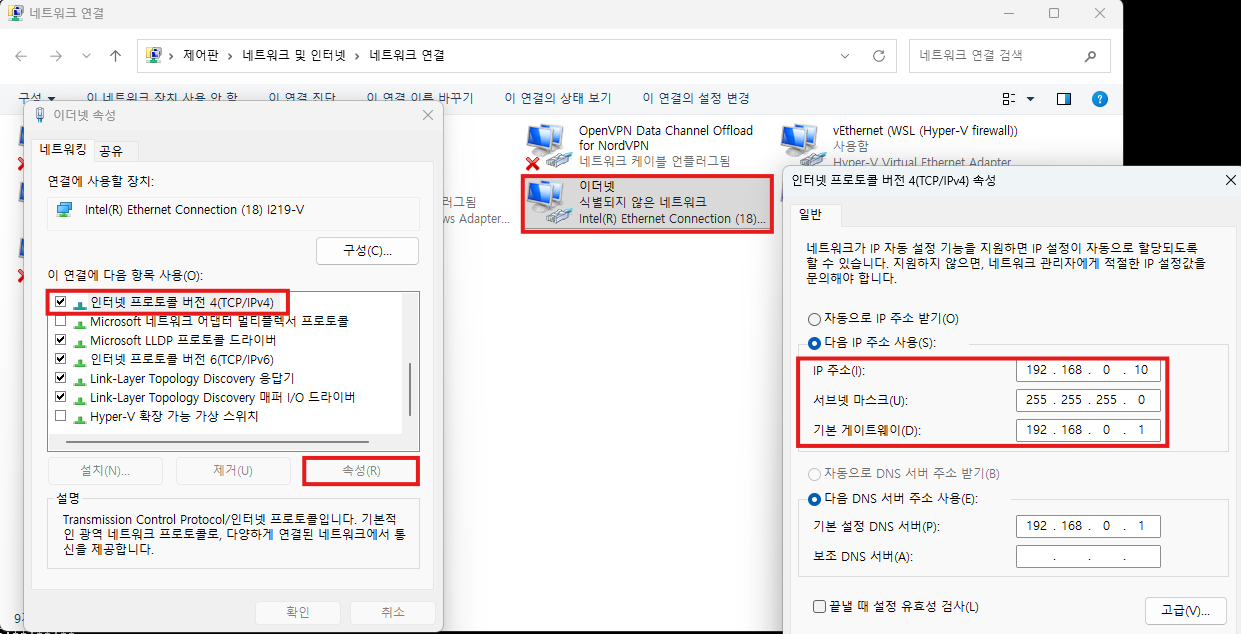Expand the address bar history dropdown
Screen dimensions: 1241x634
coord(845,56)
